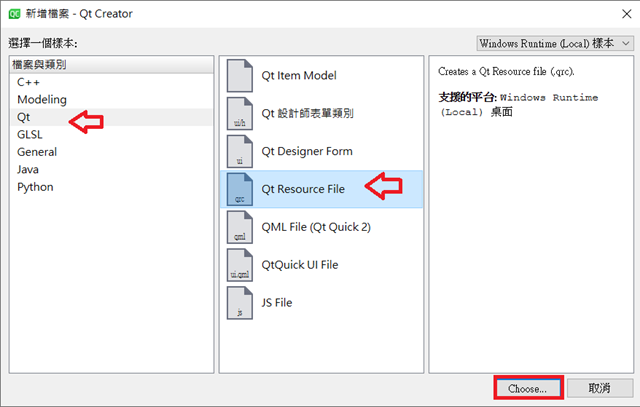640x407 pixels.
Task: Select the JS File template label
Action: click(x=277, y=303)
